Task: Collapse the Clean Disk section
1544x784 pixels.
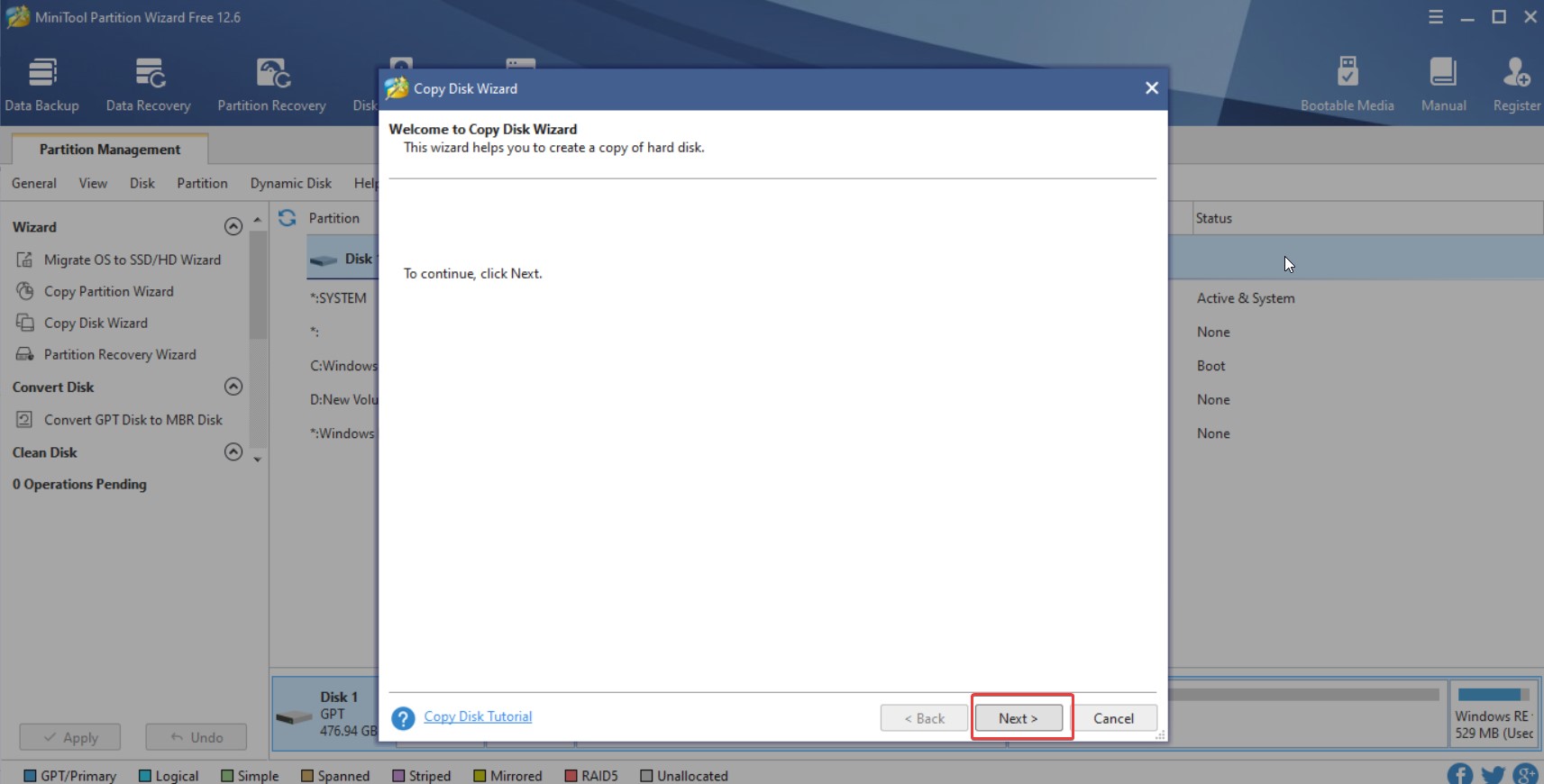Action: 233,451
